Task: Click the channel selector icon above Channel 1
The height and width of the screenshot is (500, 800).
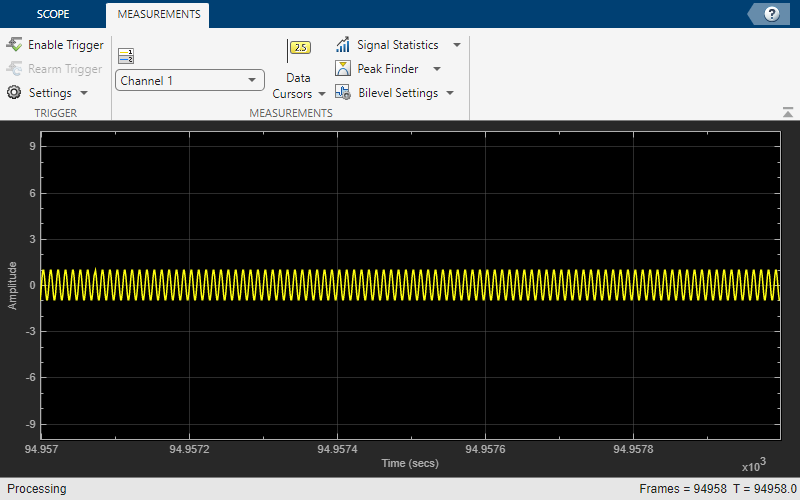Action: tap(126, 56)
